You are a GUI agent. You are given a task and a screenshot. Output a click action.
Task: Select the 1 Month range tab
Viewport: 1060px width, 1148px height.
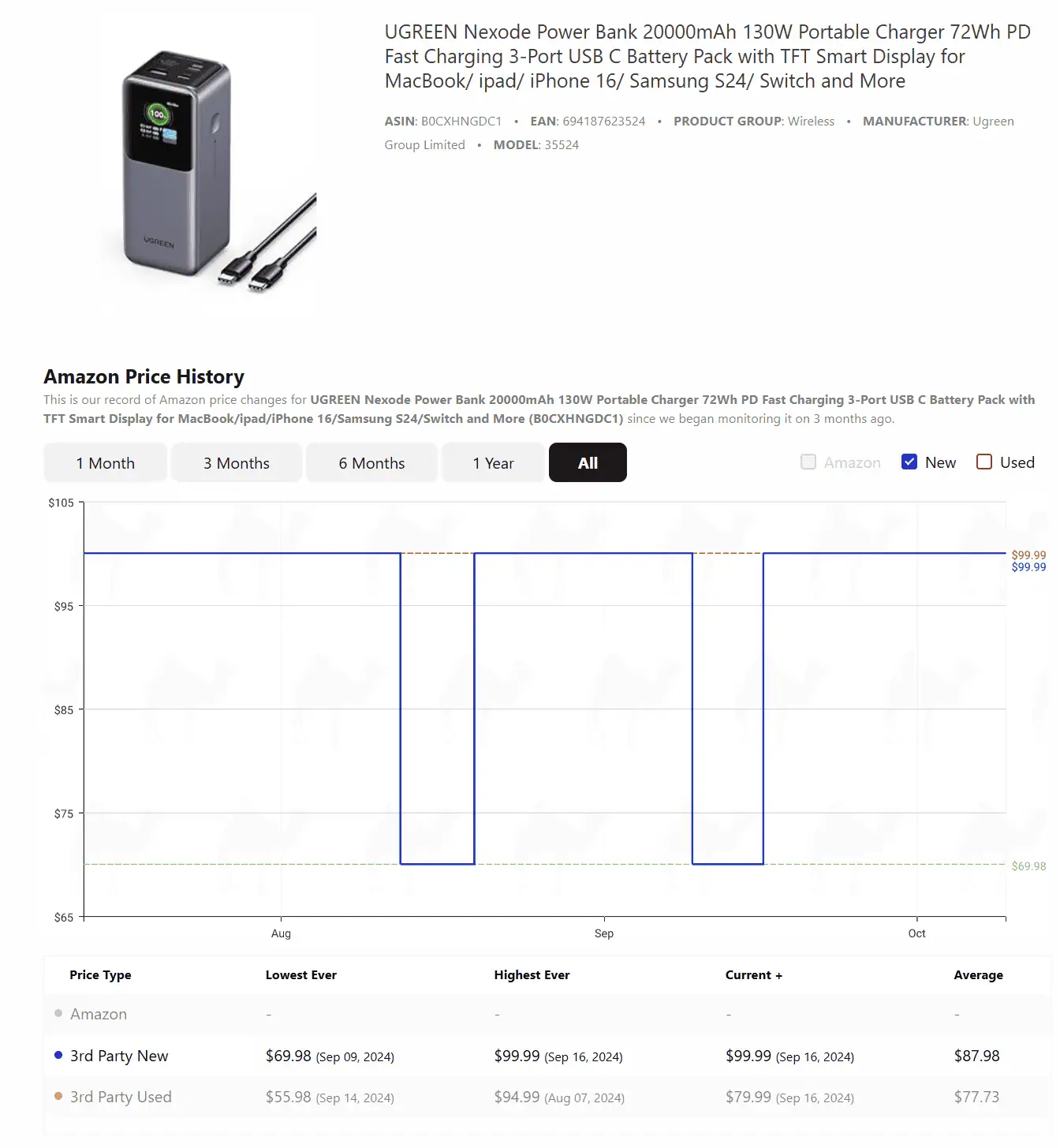pos(106,463)
